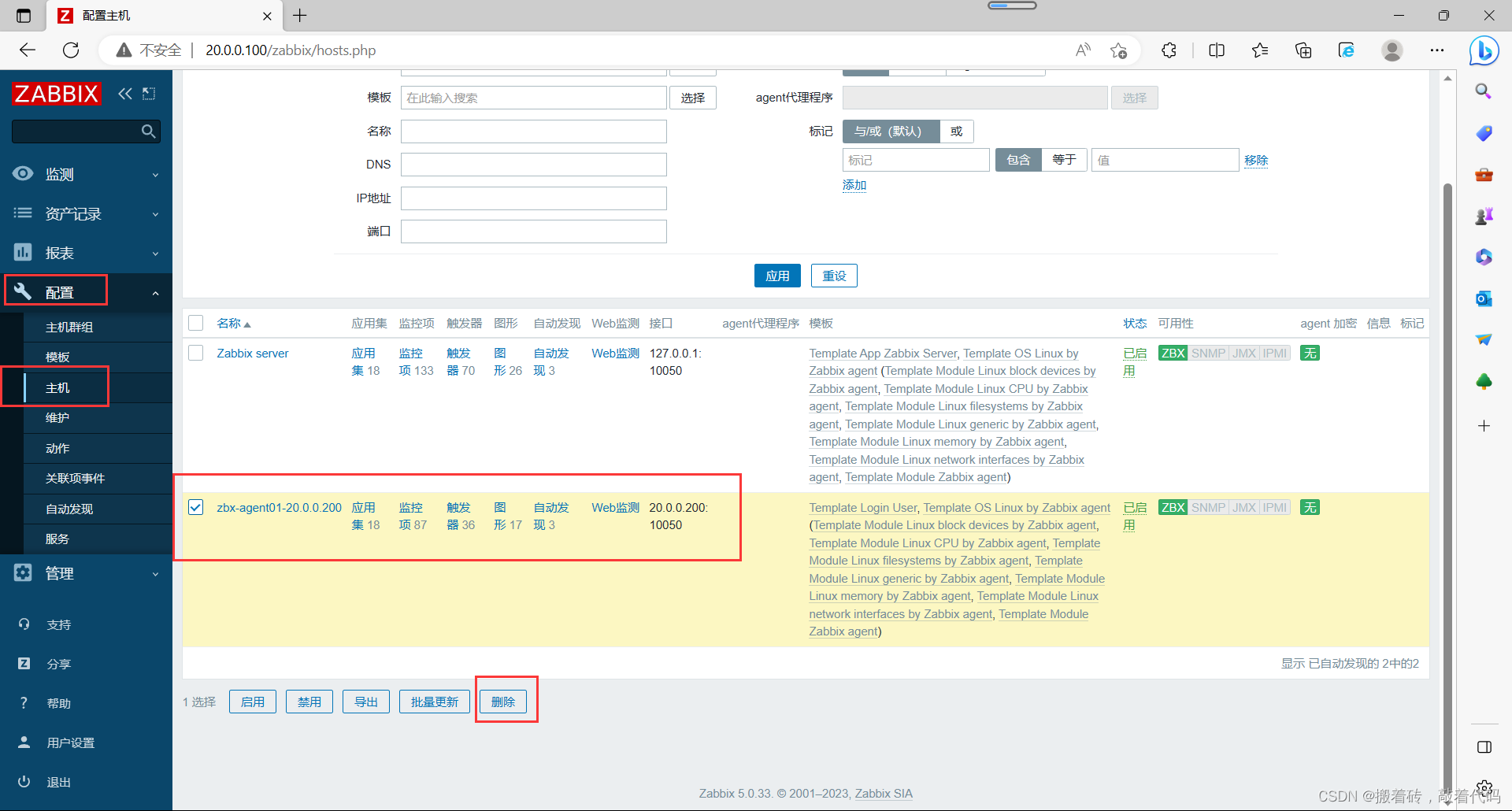Open browser extensions puzzle icon
This screenshot has height=811, width=1512.
click(x=1169, y=50)
